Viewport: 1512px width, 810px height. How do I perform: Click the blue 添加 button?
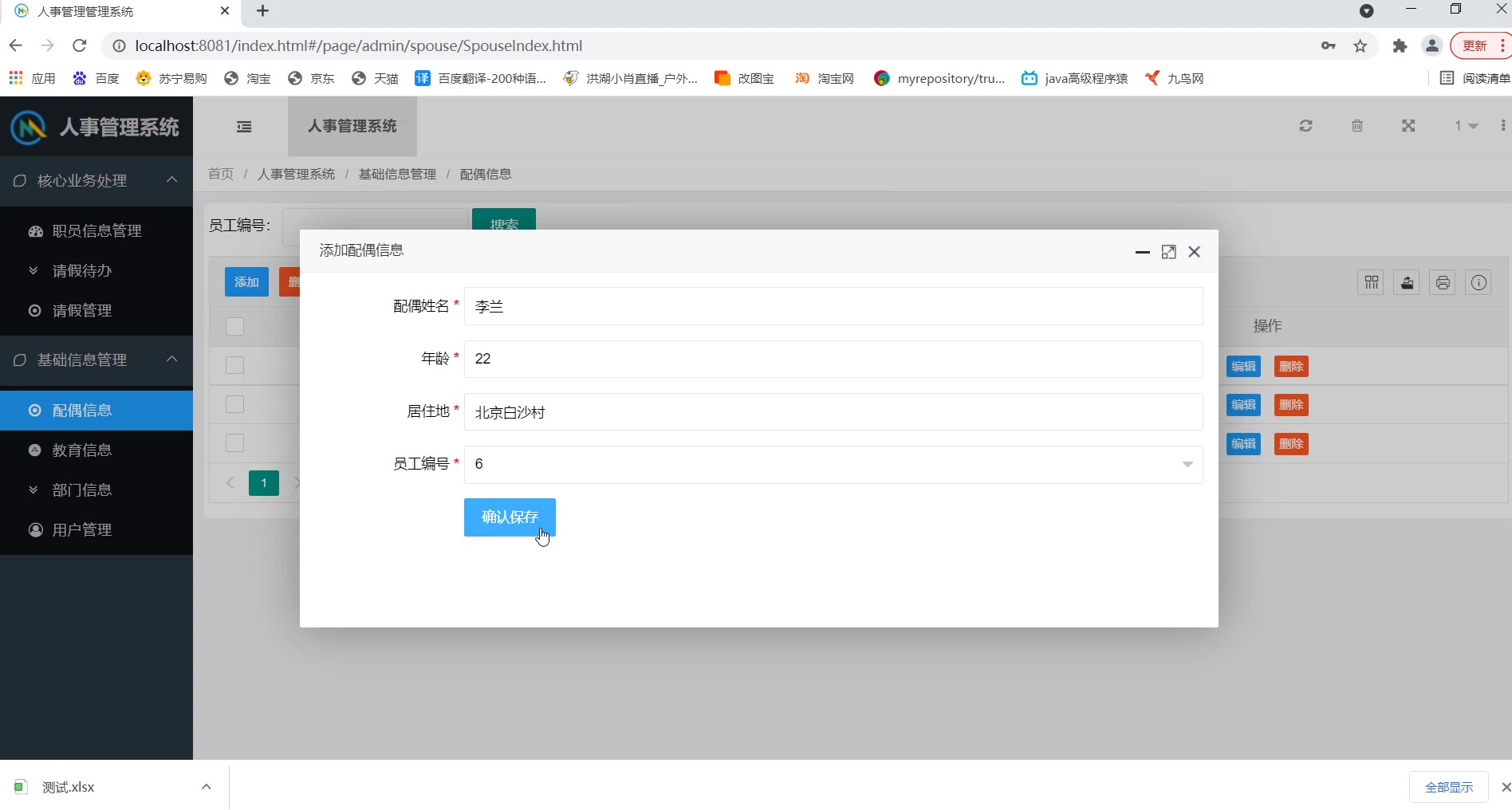(246, 282)
